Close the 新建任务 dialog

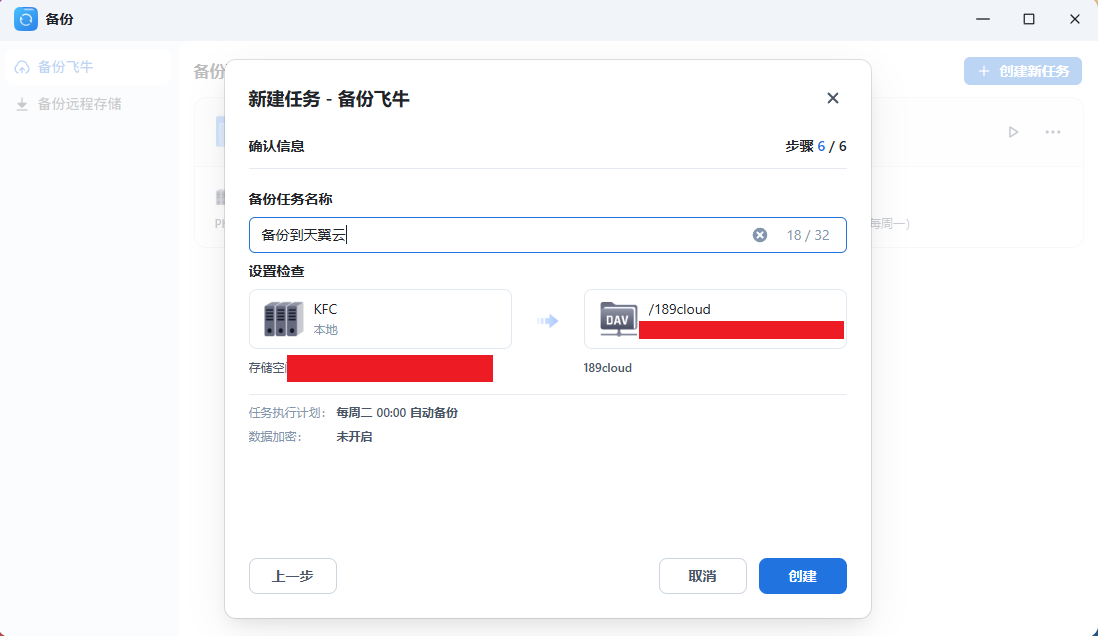pyautogui.click(x=832, y=98)
